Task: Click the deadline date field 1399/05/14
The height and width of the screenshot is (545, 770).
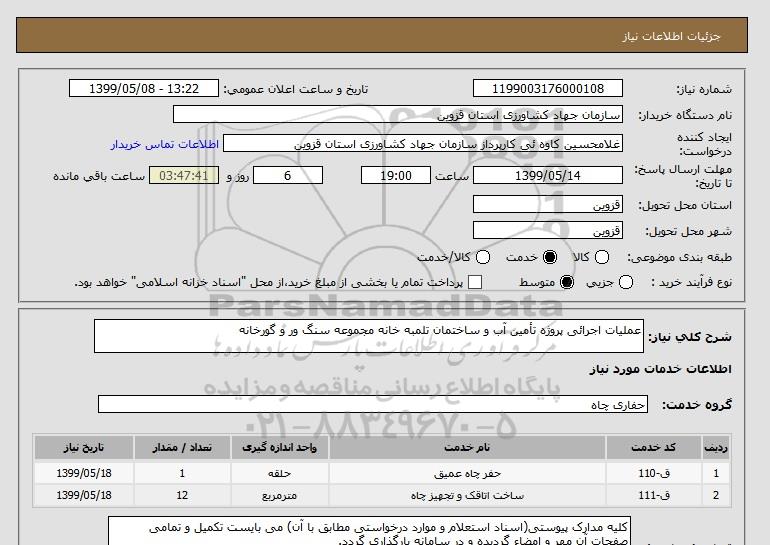Action: (548, 175)
